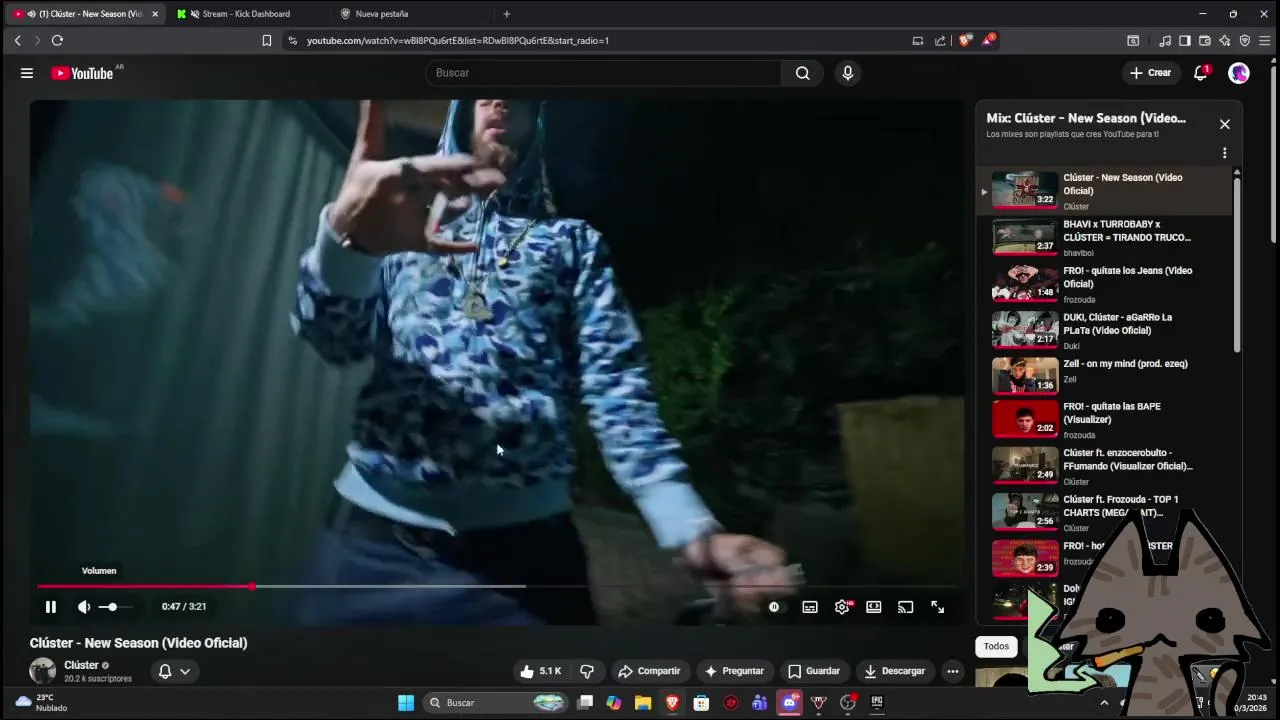
Task: Bookmark this page with the bookmark icon
Action: click(267, 41)
